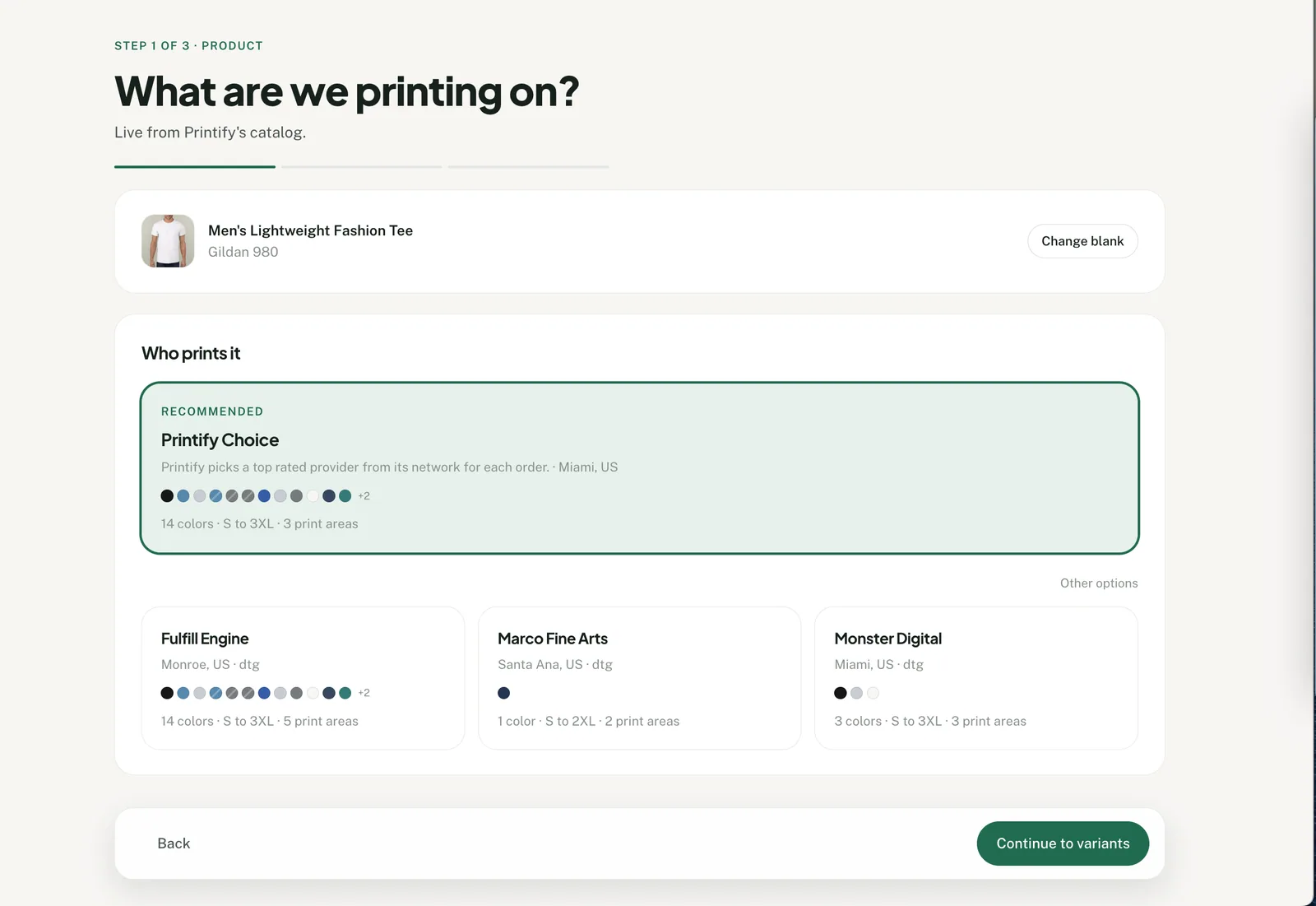Image resolution: width=1316 pixels, height=906 pixels.
Task: Click '1 color · S to 2XL · 2 print areas'
Action: coord(589,721)
